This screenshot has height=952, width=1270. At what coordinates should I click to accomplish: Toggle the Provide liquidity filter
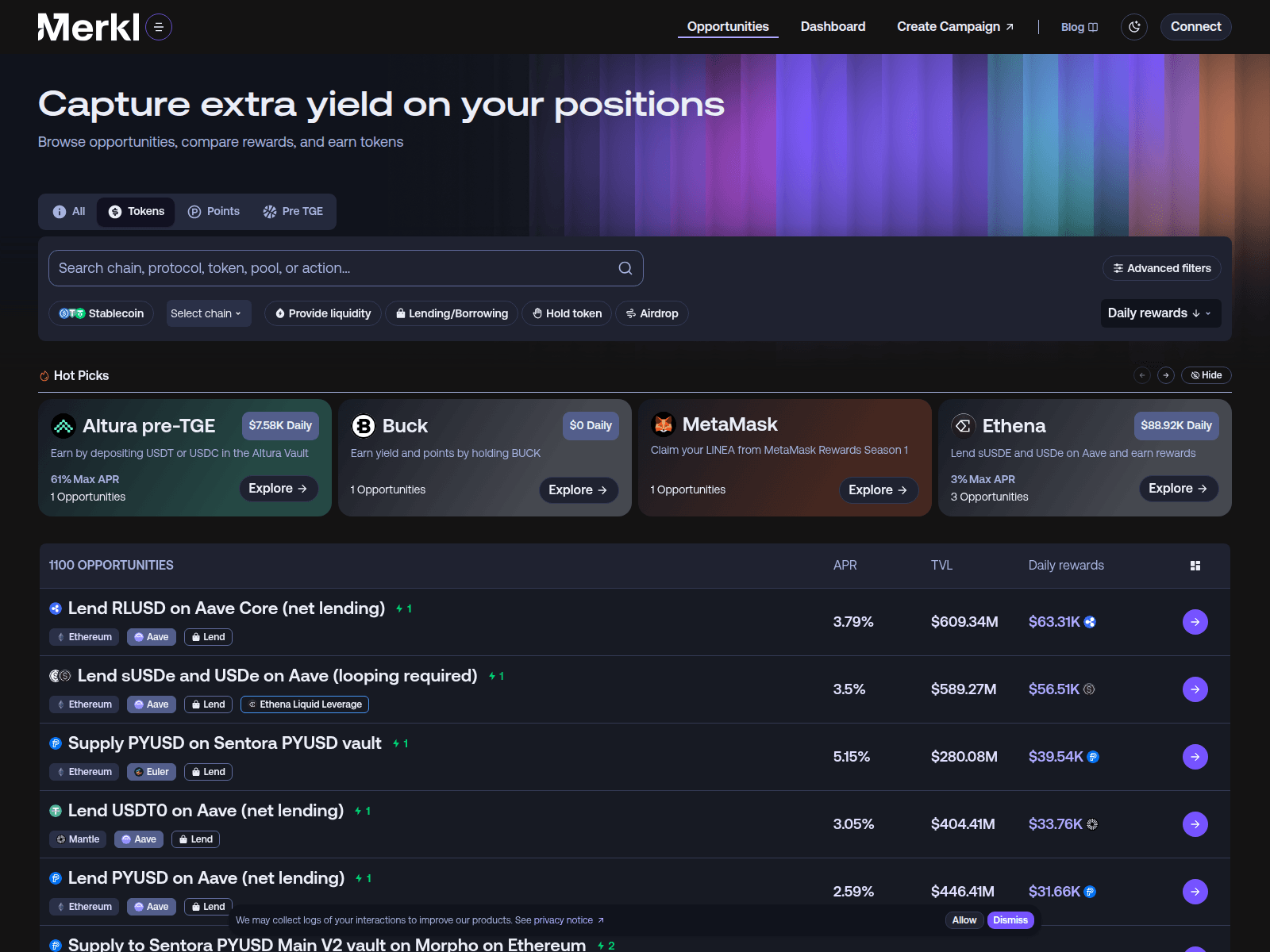pos(323,313)
